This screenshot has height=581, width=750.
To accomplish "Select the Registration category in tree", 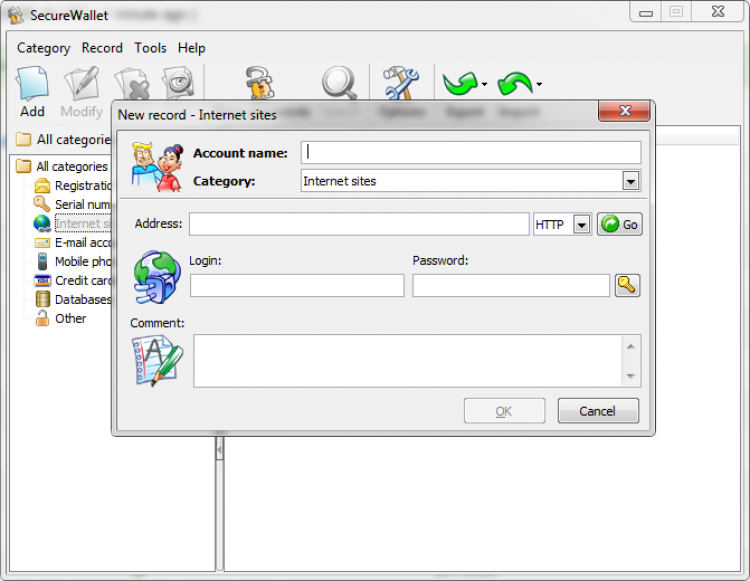I will click(83, 186).
